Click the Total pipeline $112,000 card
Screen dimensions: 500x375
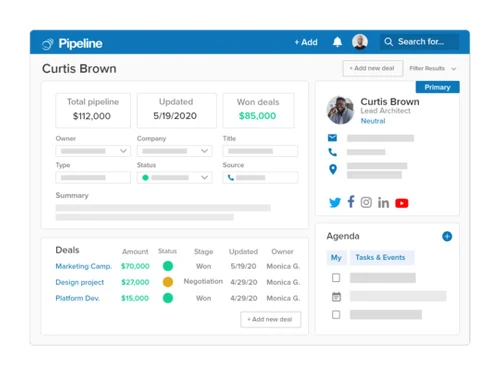coord(93,110)
